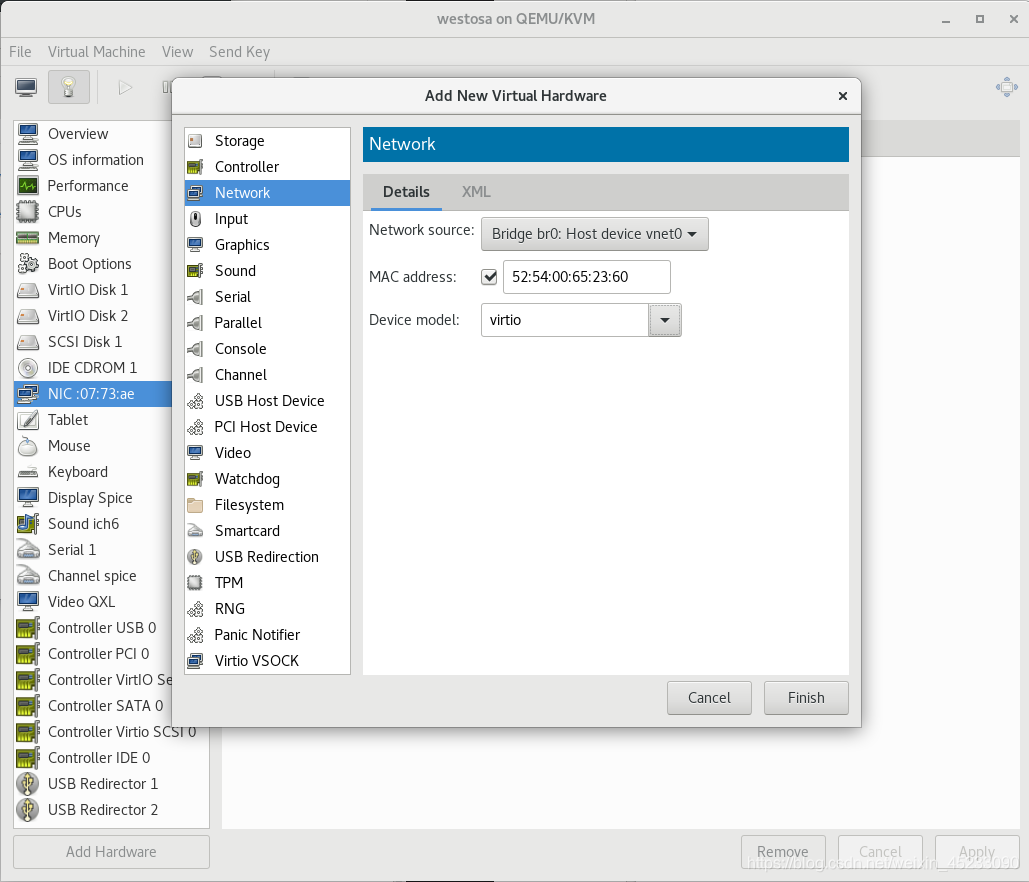Open the Network source dropdown
The width and height of the screenshot is (1029, 882).
coord(595,234)
